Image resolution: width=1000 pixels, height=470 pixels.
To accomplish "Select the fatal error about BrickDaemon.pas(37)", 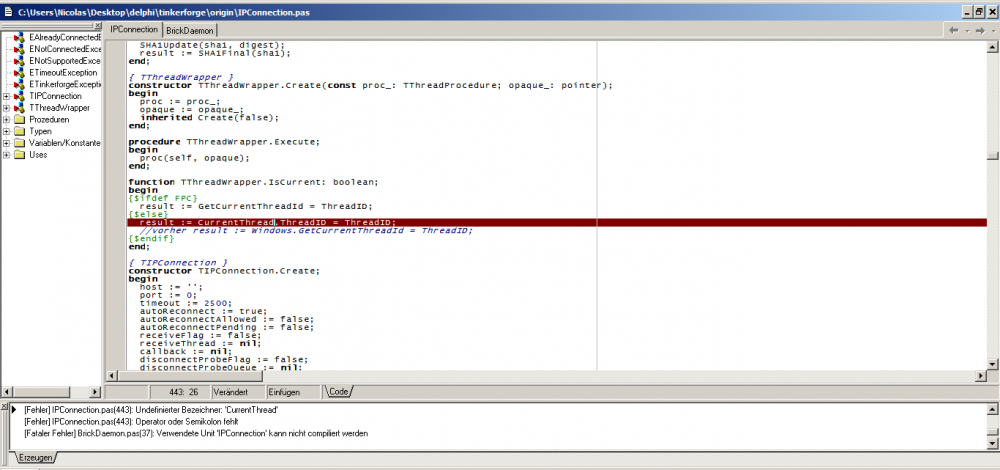I will click(196, 434).
